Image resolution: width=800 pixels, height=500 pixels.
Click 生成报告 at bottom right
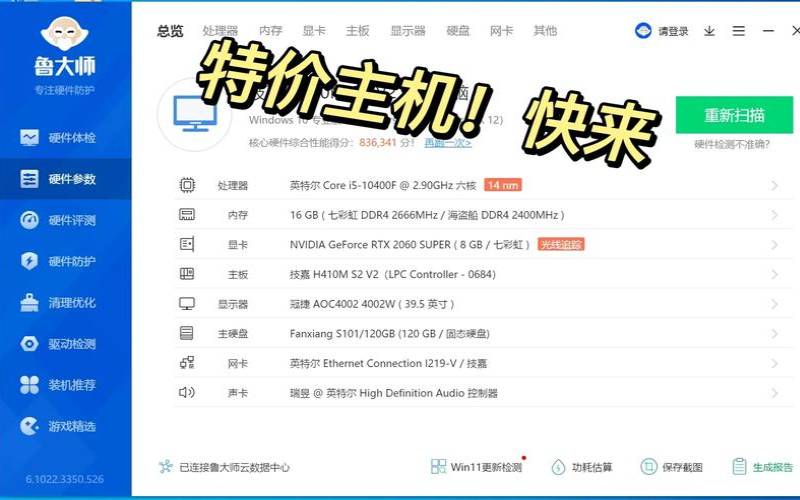pos(763,467)
